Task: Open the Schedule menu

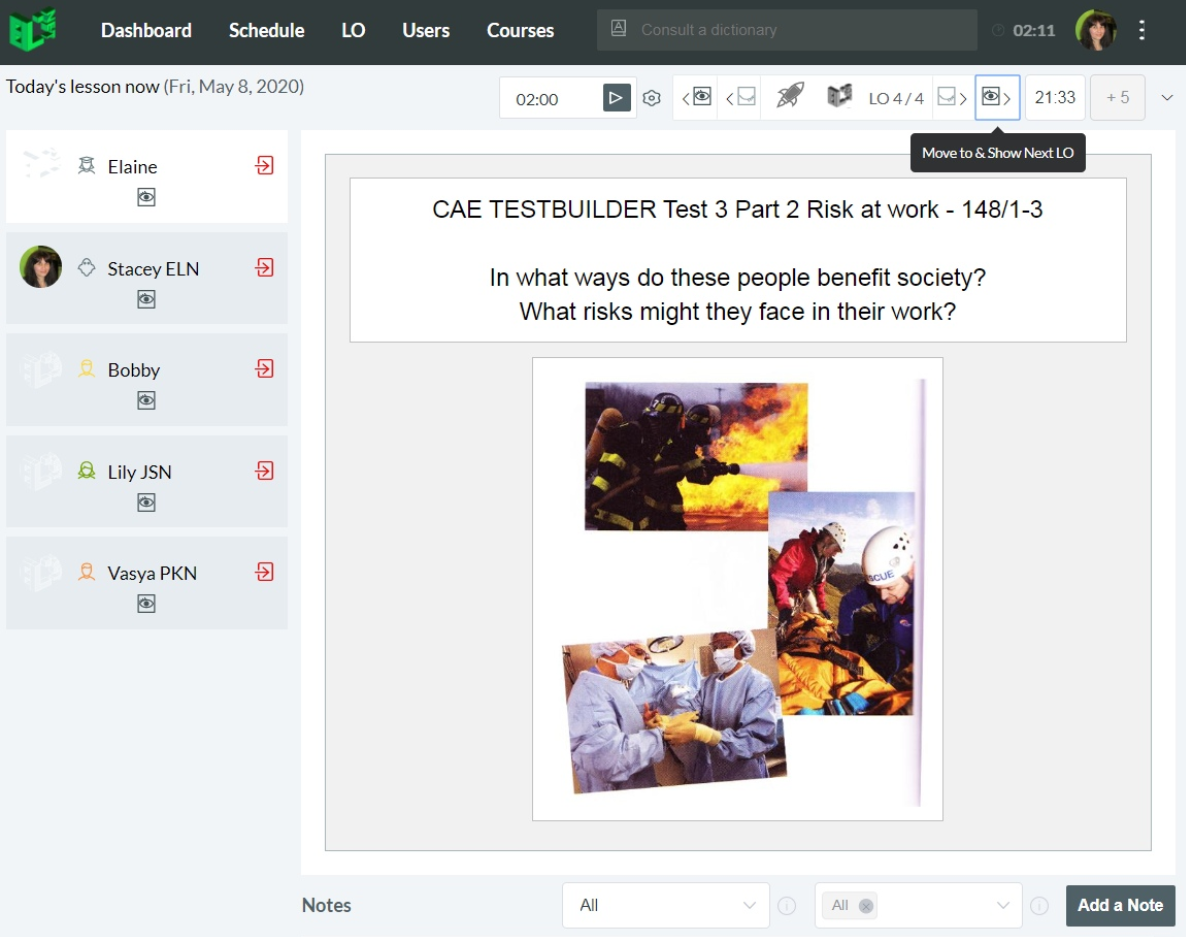Action: (266, 30)
